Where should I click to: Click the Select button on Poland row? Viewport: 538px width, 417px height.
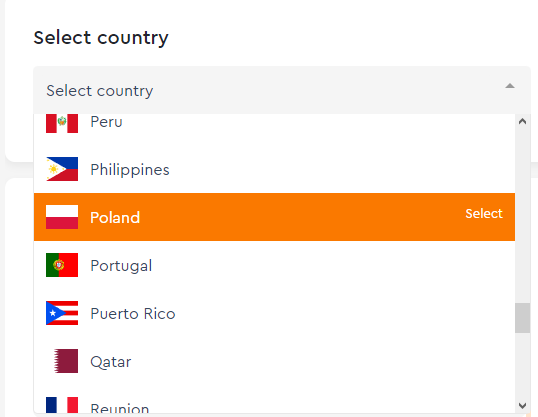484,213
